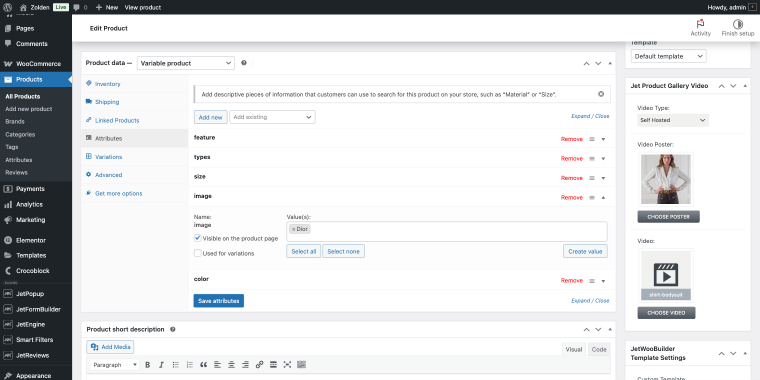The height and width of the screenshot is (380, 760).
Task: Click the shirt-bodysuit video thumbnail
Action: (x=665, y=275)
